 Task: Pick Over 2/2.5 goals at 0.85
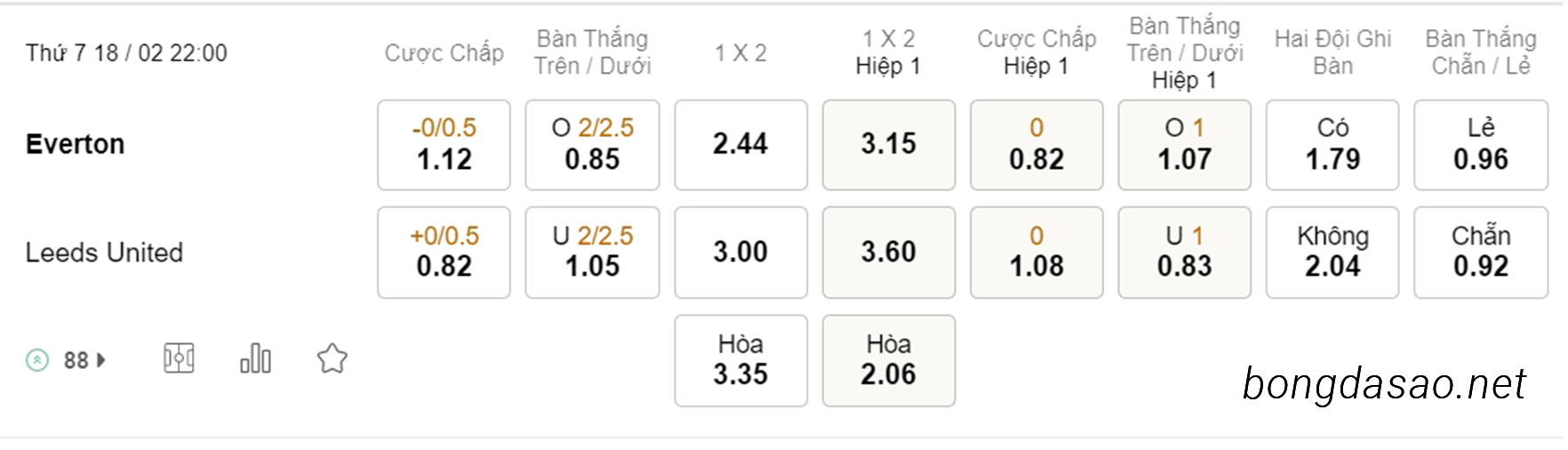tap(592, 145)
